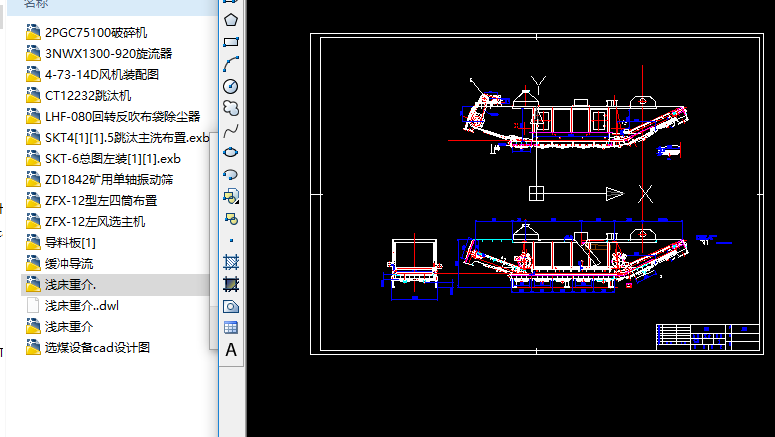
Task: Select the SKT-6总图左装[1][1].exb item
Action: click(103, 159)
